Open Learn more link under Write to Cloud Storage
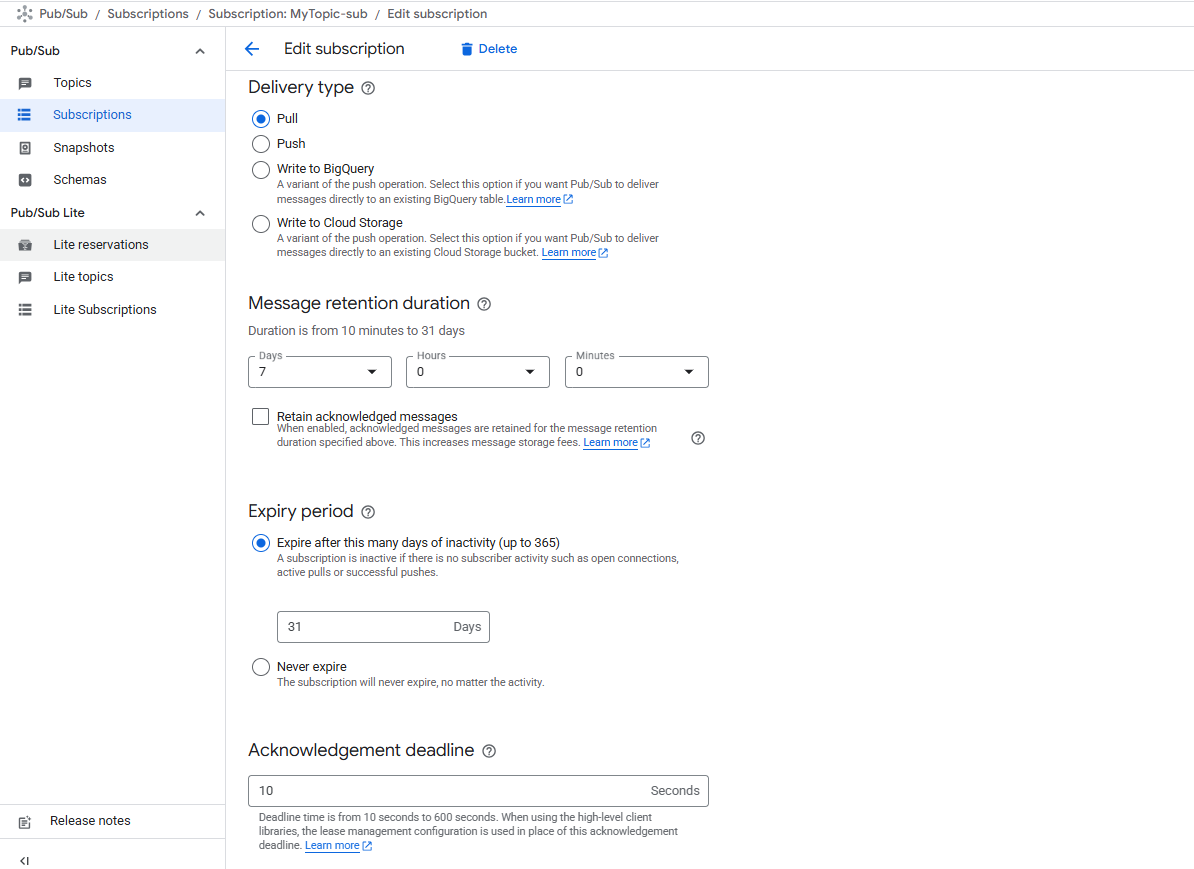 click(569, 253)
